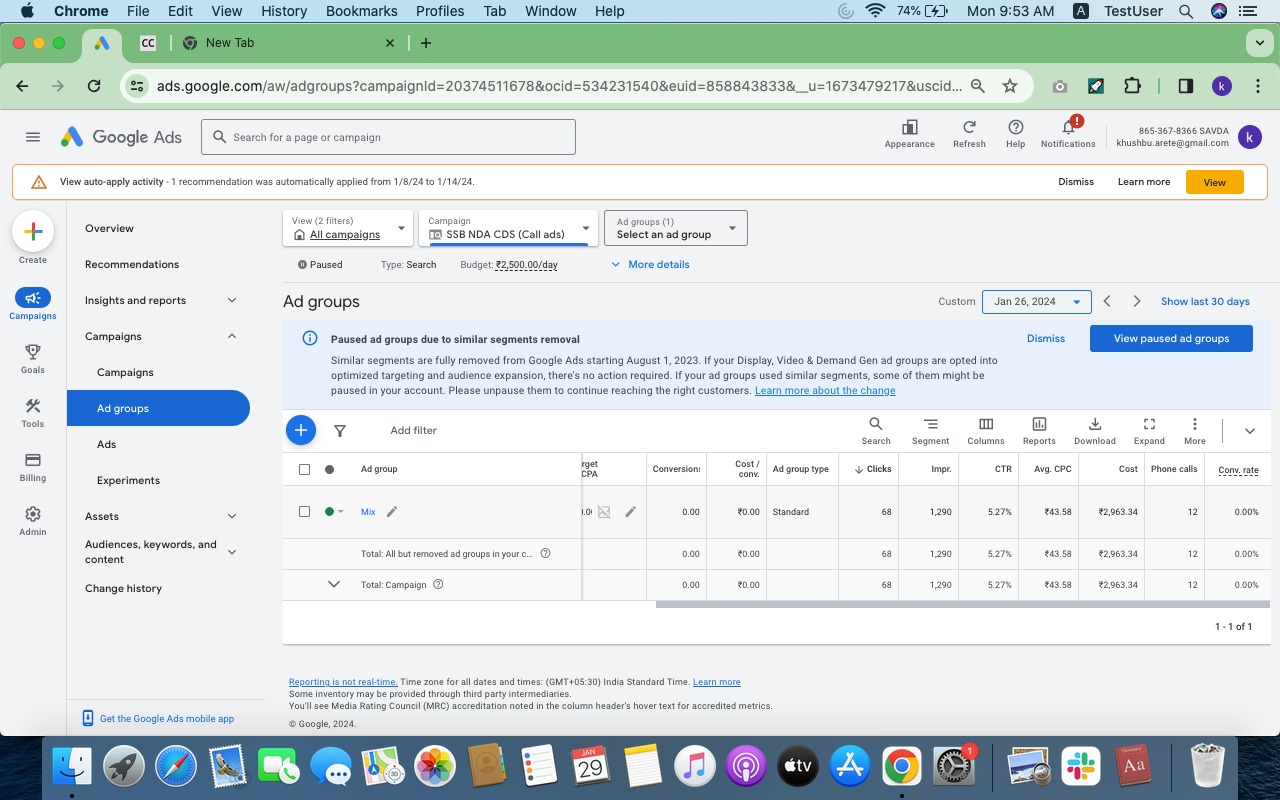
Task: Open the Mix ad group status dropdown
Action: (334, 512)
